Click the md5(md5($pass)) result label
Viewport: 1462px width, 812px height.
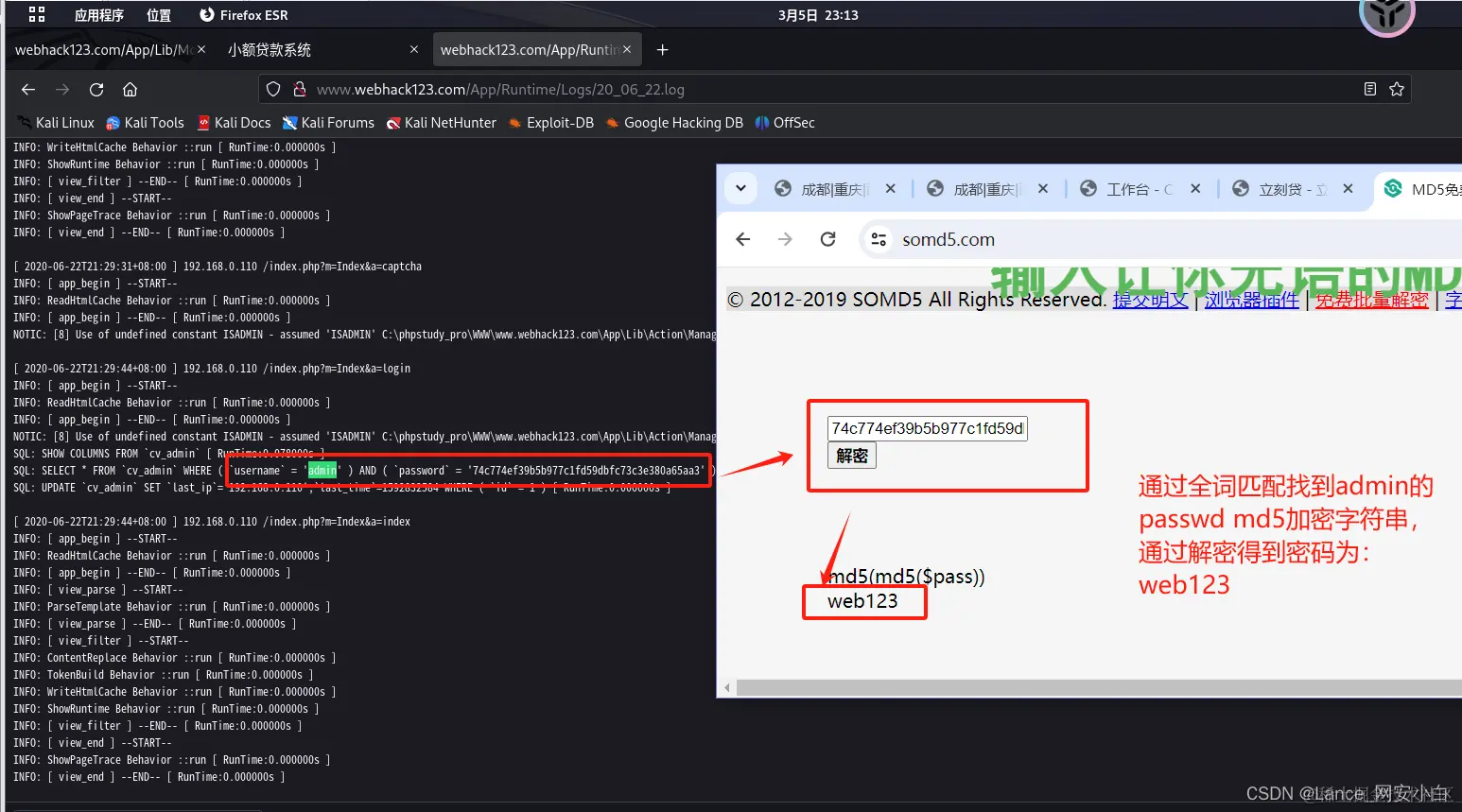point(907,577)
